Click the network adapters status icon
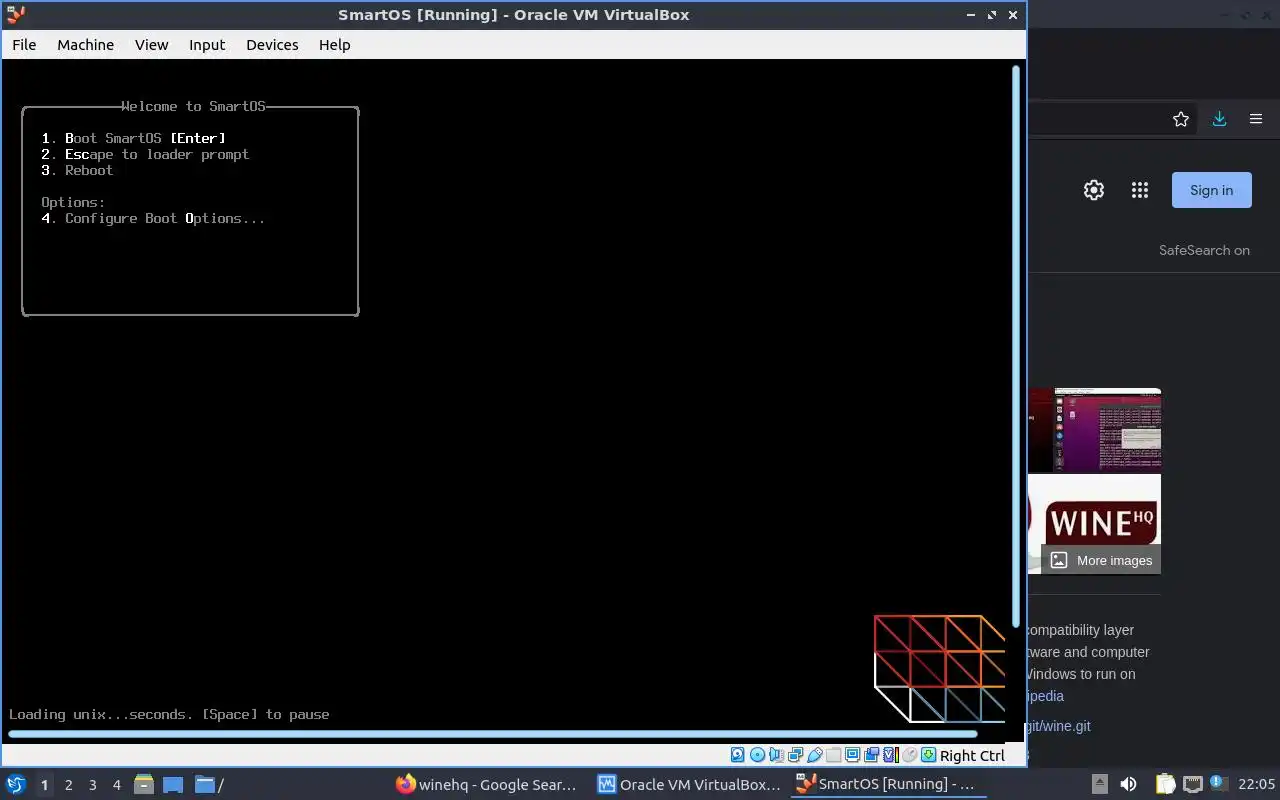 (x=795, y=755)
